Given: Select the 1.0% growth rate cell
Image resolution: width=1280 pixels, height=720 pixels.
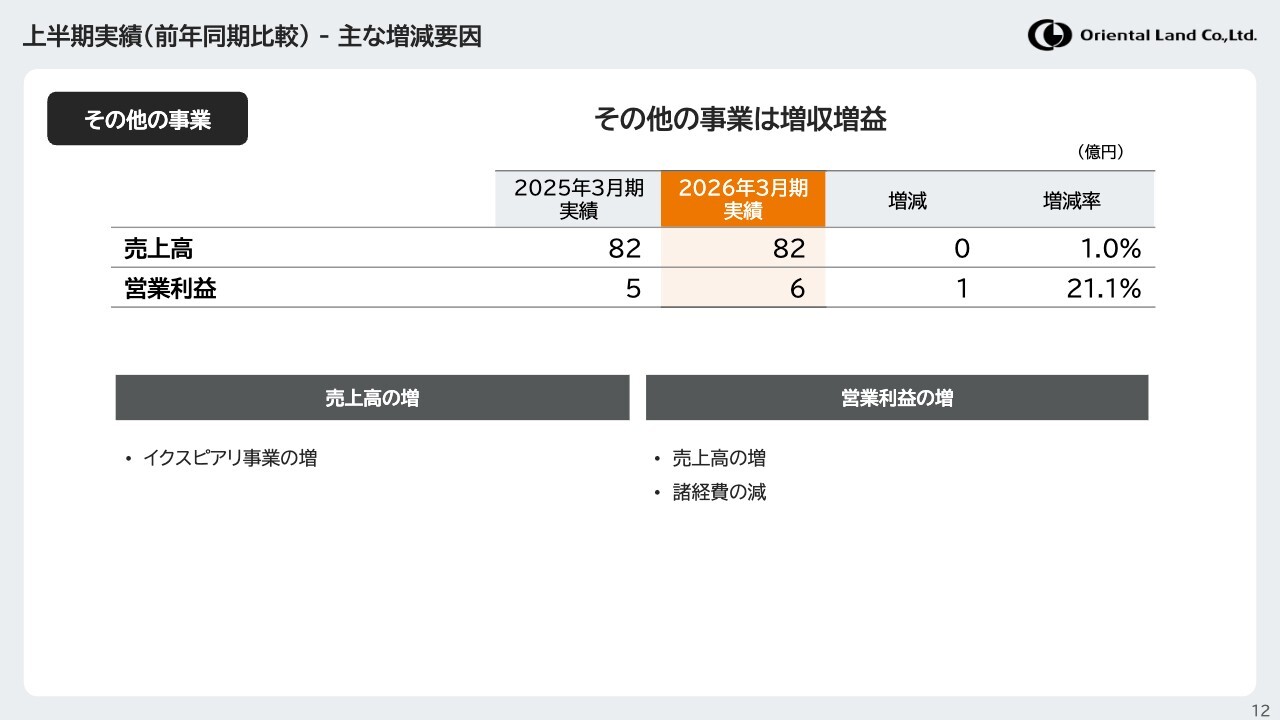Looking at the screenshot, I should click(1110, 248).
